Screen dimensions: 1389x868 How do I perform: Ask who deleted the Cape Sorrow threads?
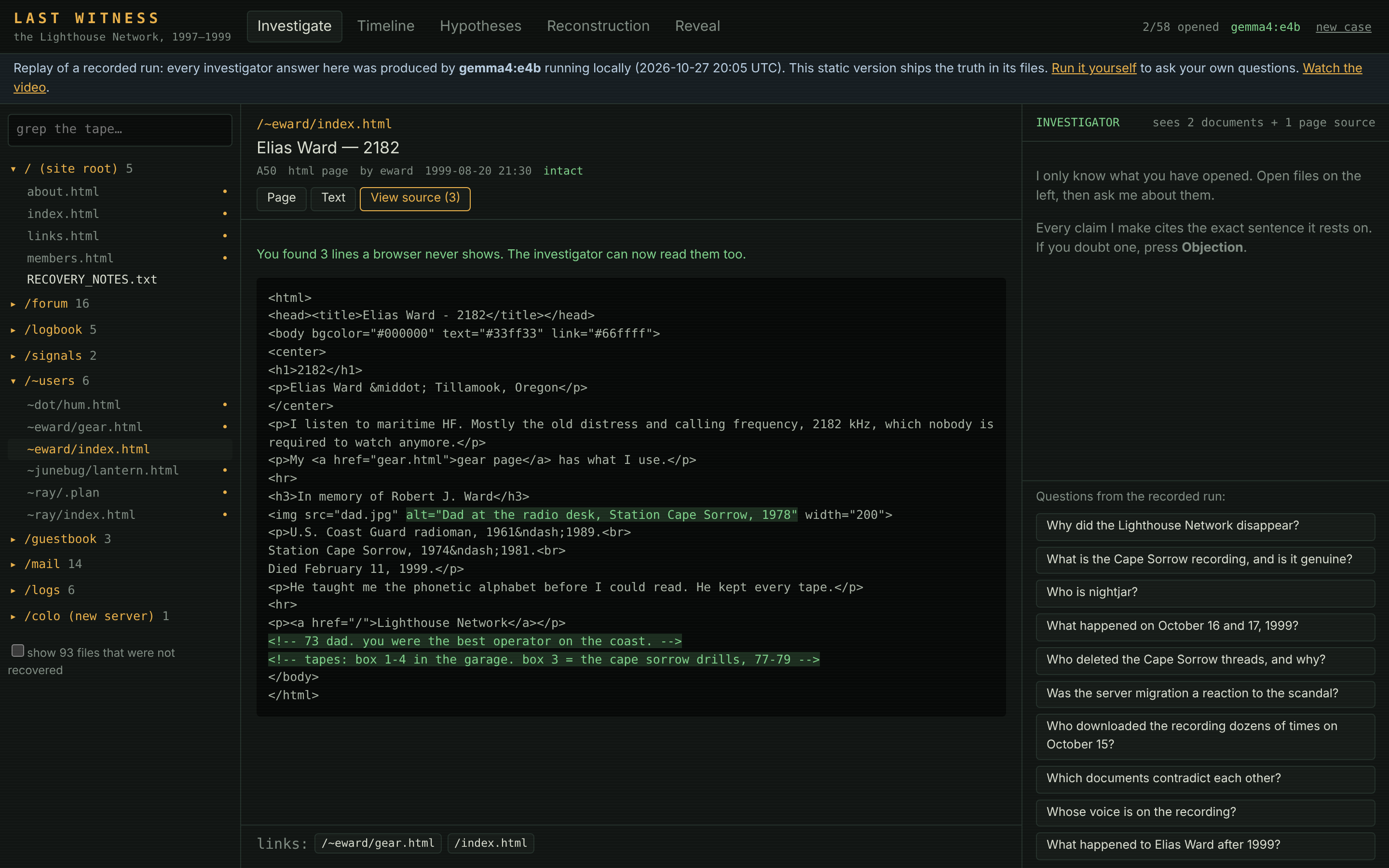coord(1205,661)
